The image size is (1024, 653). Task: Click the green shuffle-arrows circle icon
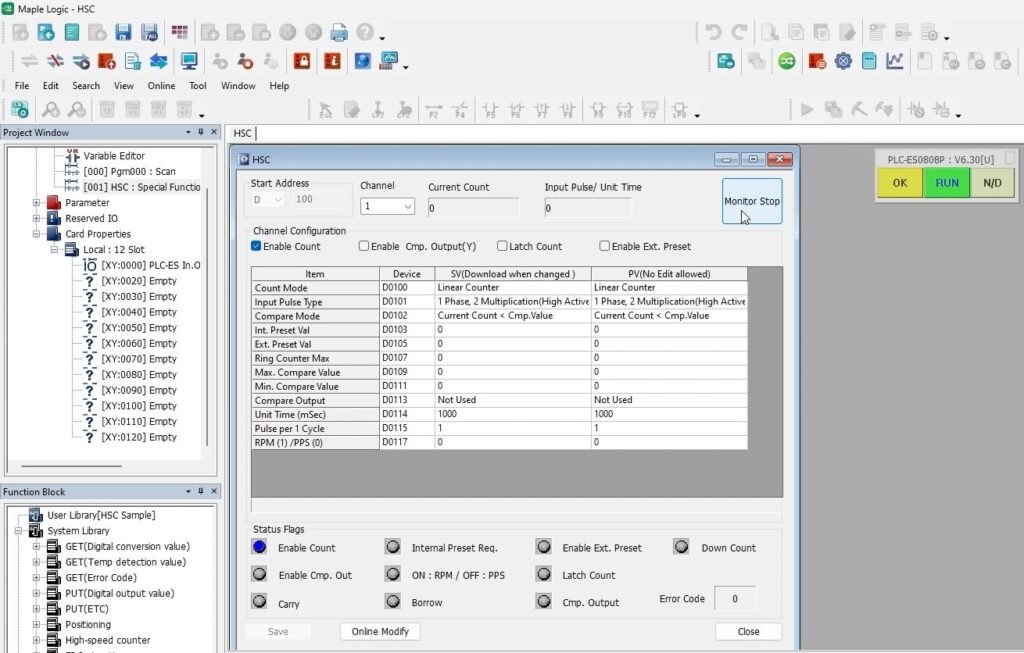click(787, 61)
